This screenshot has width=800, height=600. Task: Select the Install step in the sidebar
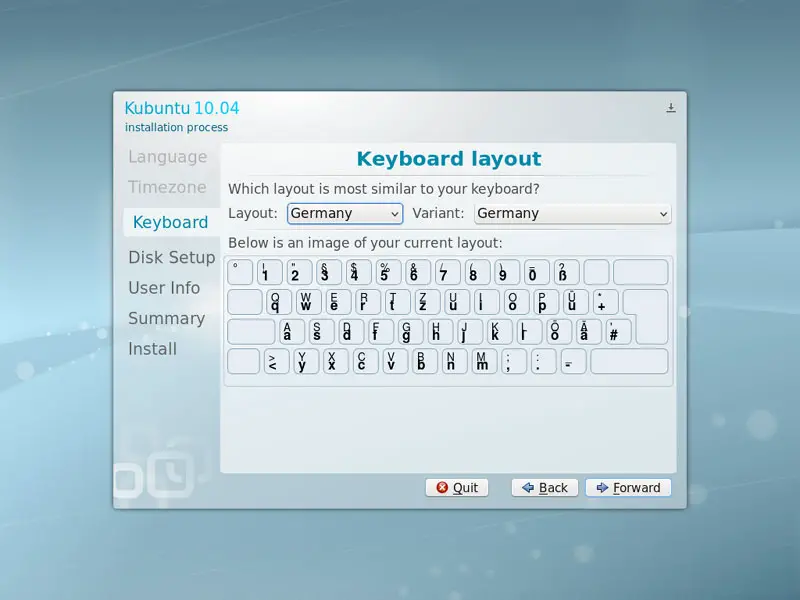pos(153,349)
